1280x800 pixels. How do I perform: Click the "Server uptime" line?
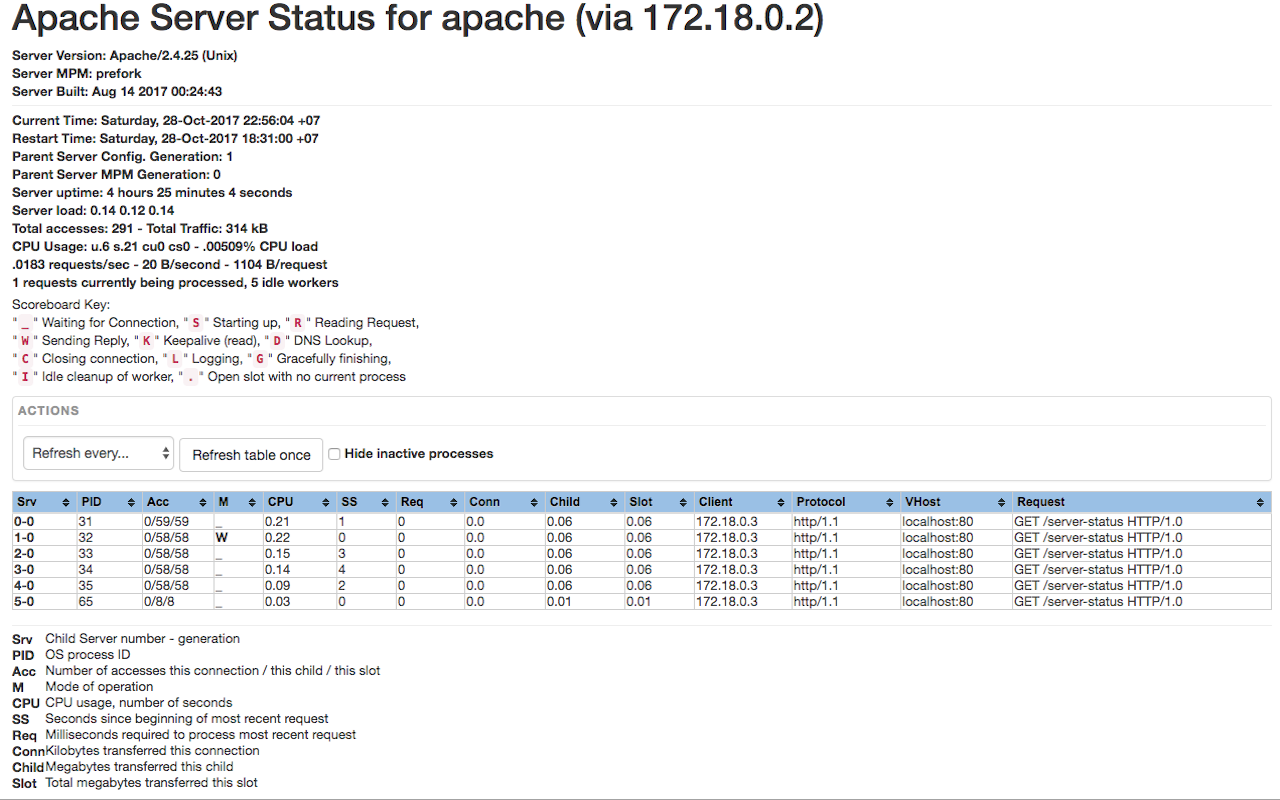pos(152,193)
